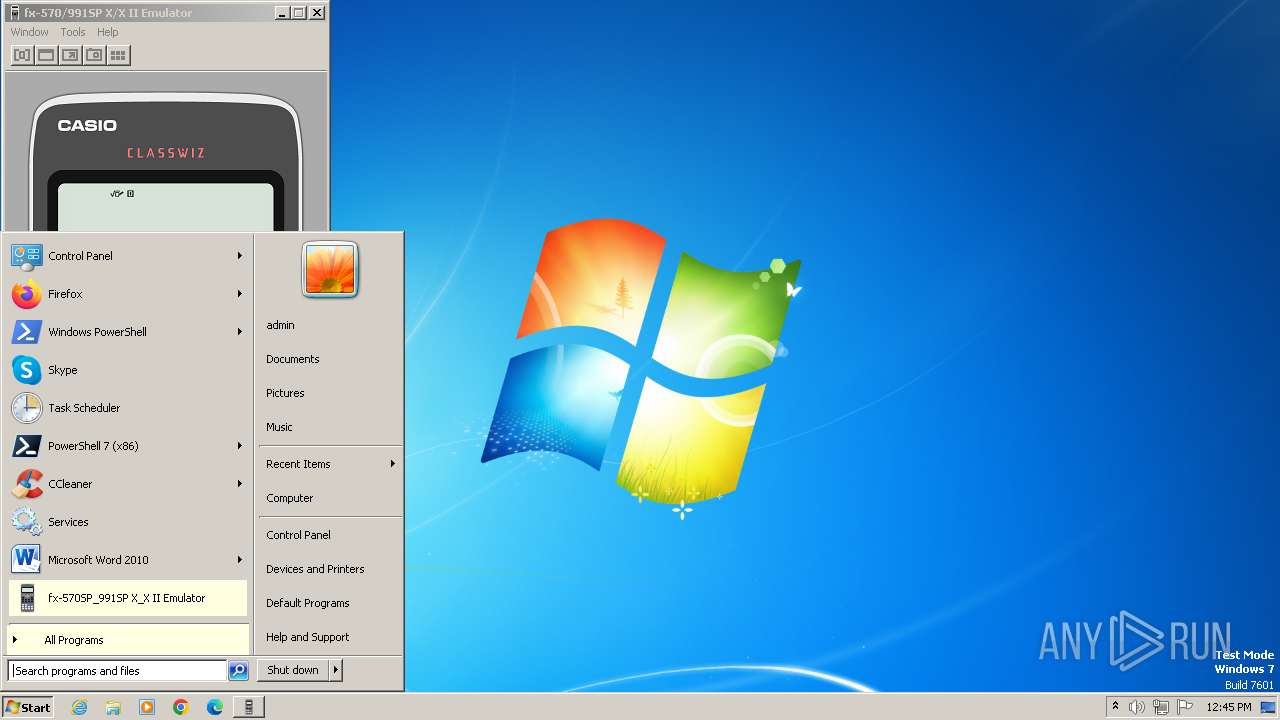
Task: Open Documents from Start menu
Action: 330,359
